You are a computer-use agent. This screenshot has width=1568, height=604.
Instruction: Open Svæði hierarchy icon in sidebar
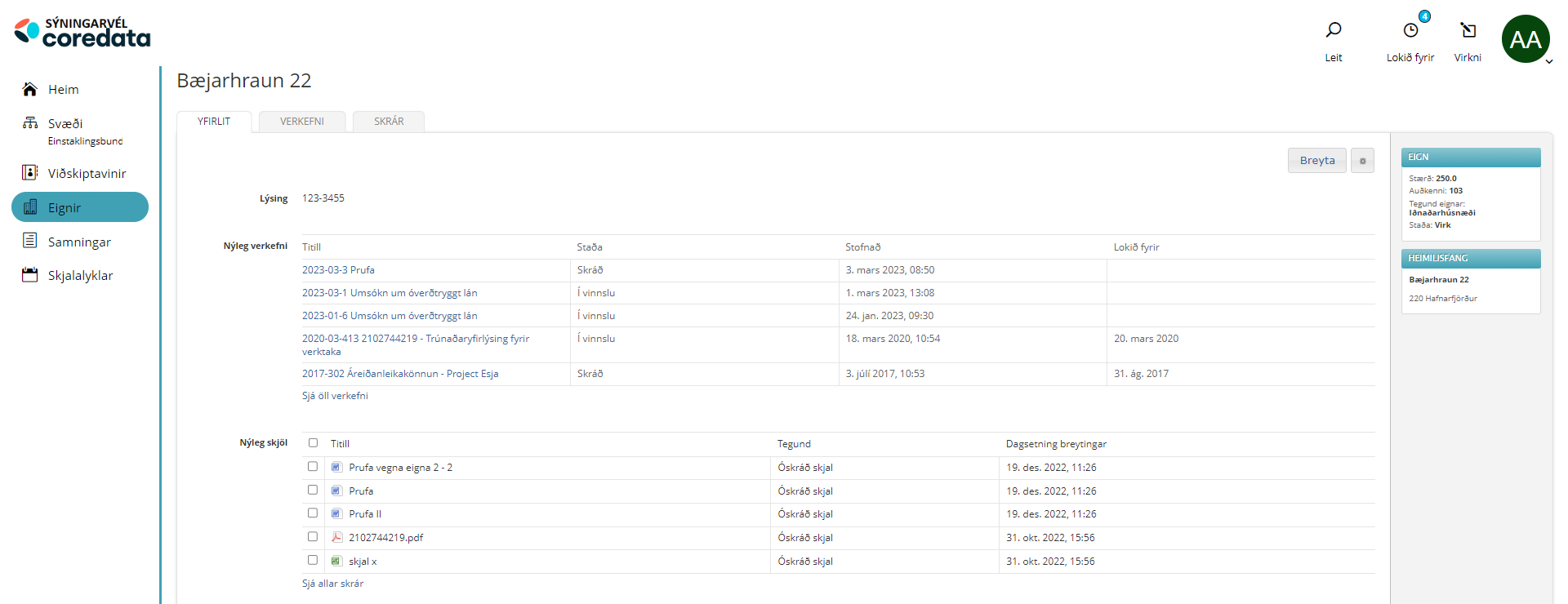point(30,123)
